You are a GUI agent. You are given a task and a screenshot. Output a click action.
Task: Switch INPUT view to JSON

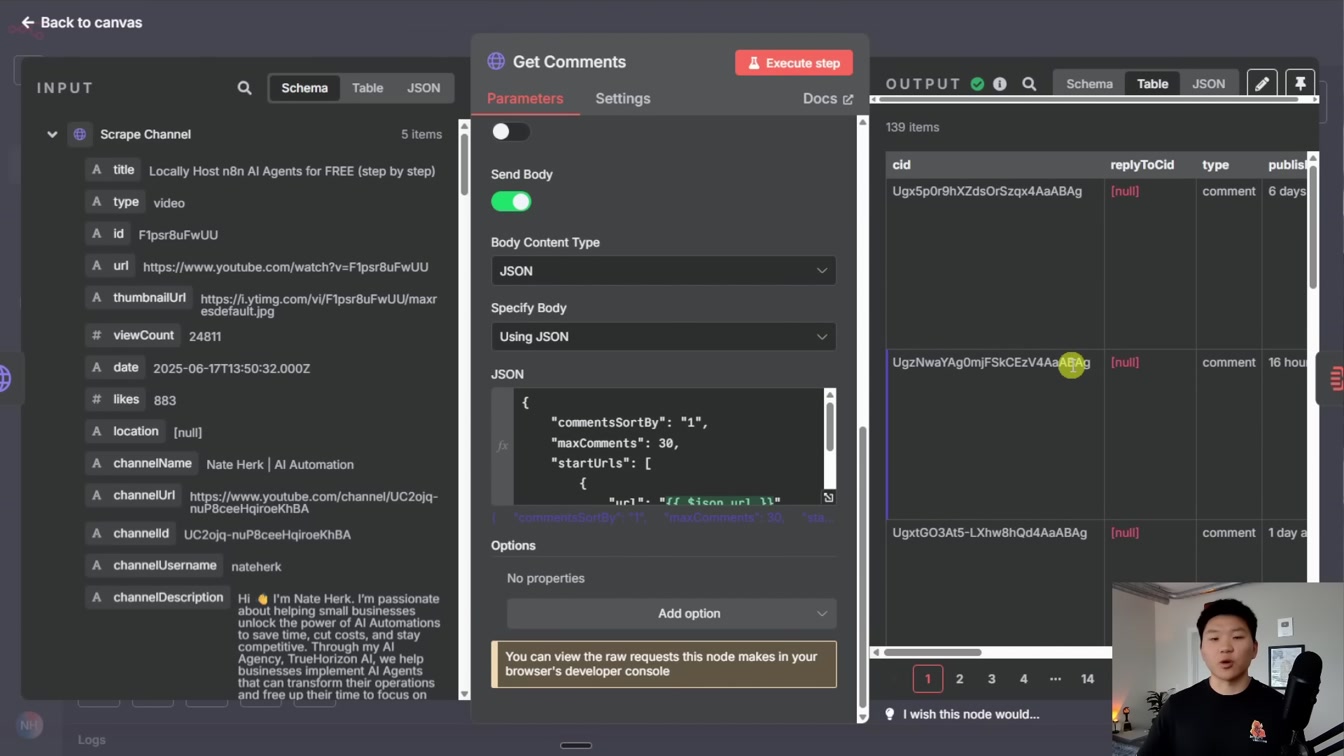[423, 88]
